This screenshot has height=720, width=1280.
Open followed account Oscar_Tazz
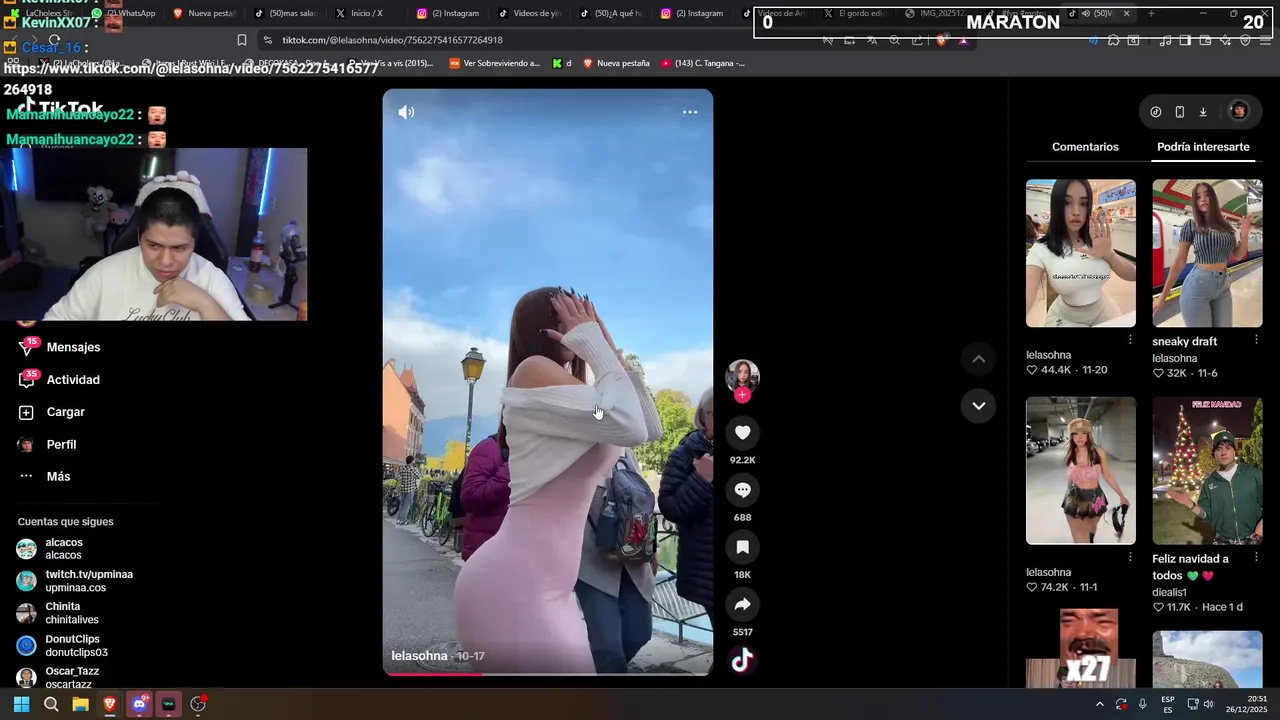(x=58, y=678)
